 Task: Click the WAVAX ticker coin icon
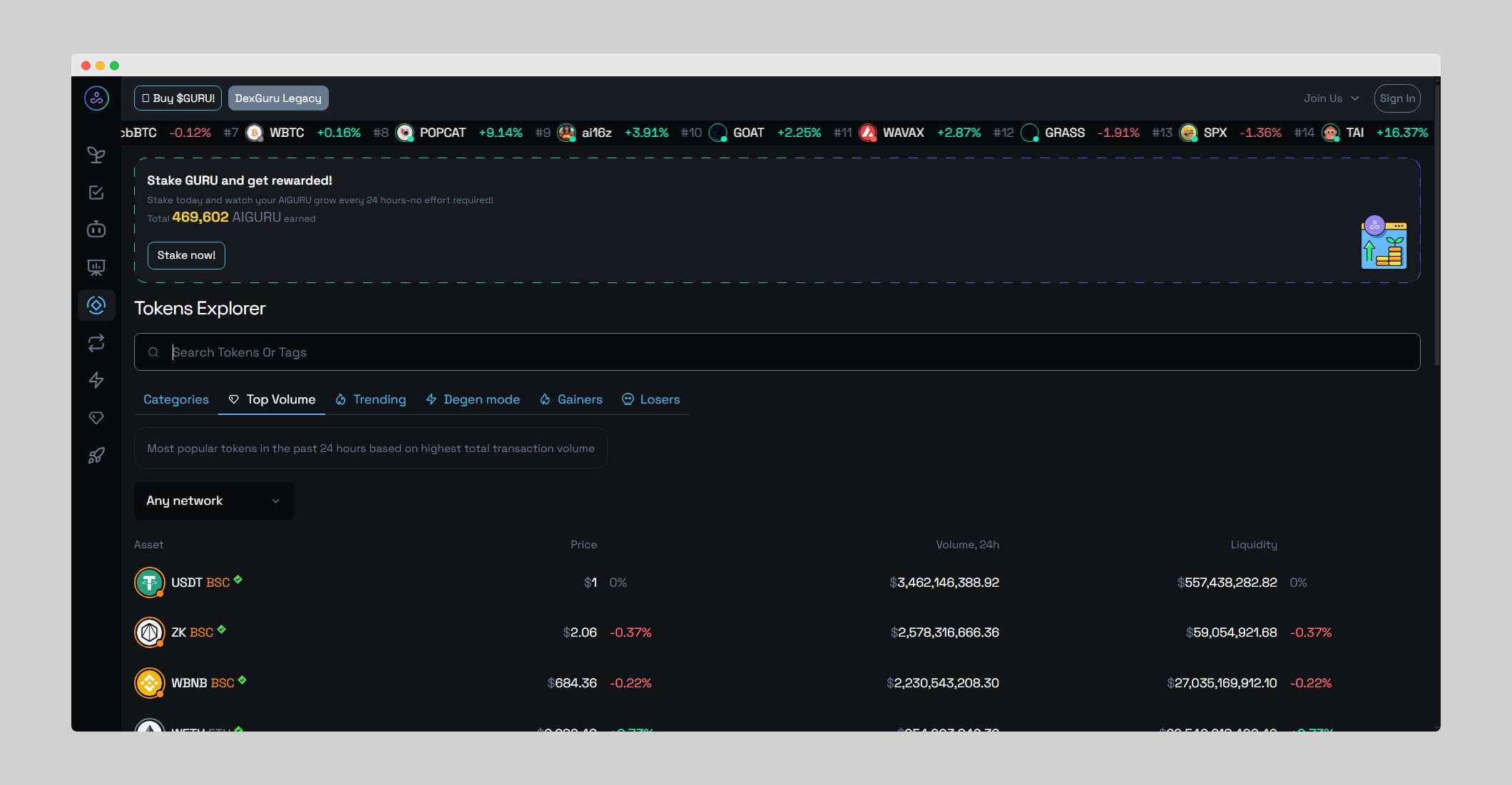[868, 133]
